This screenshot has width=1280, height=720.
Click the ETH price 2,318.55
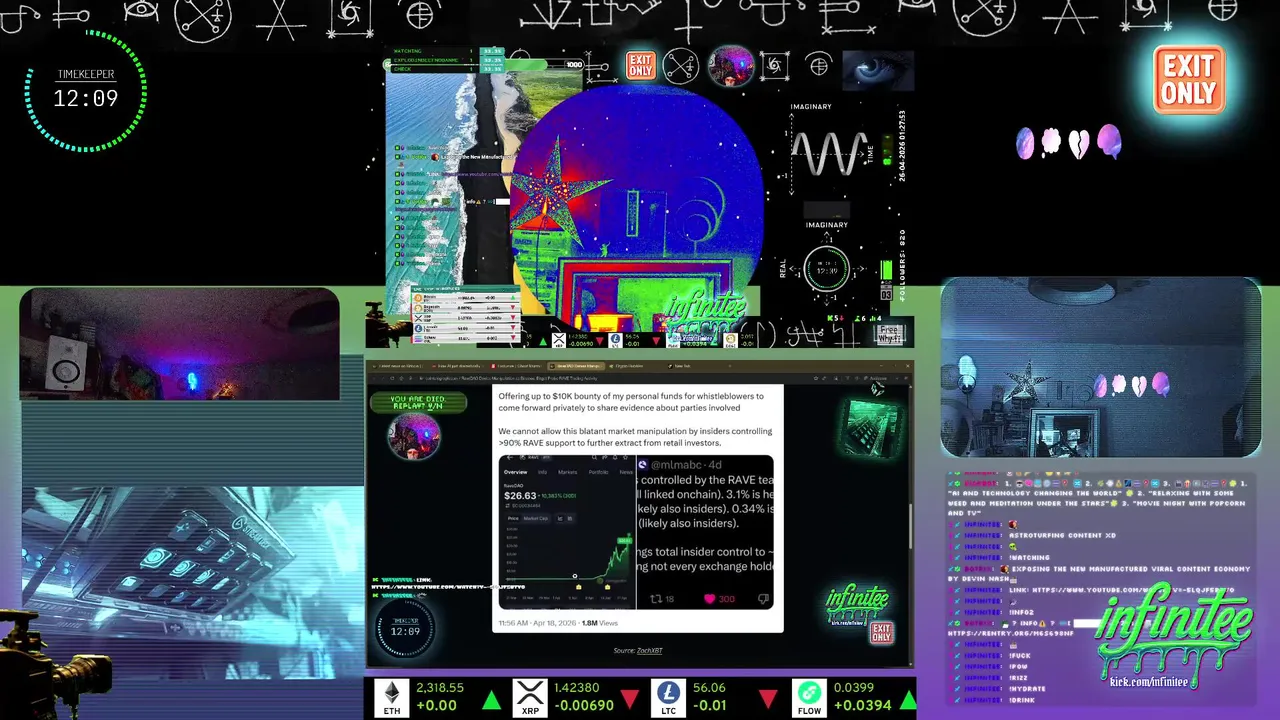click(440, 688)
